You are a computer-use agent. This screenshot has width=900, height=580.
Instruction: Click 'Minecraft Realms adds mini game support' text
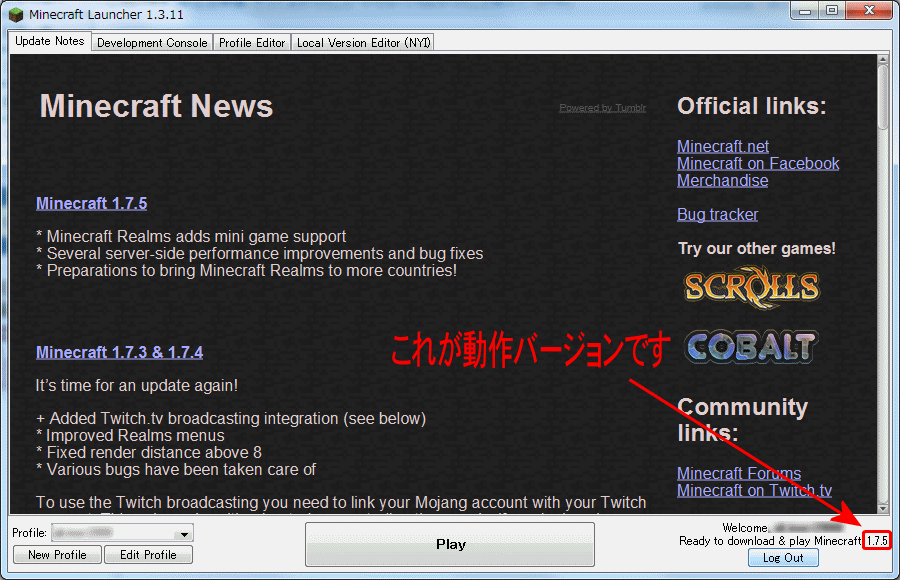tap(196, 237)
